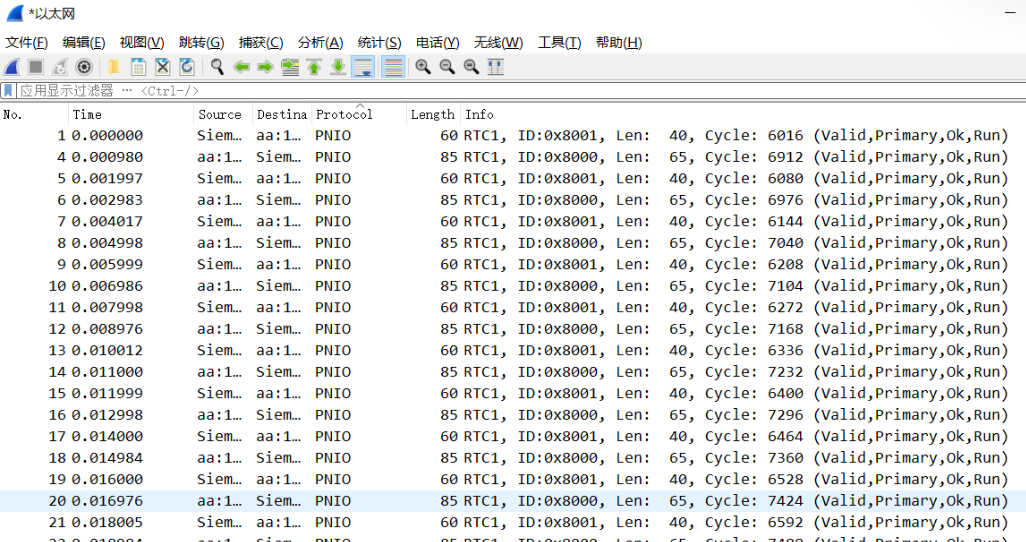This screenshot has height=542, width=1026.
Task: Jump to the first packet icon
Action: (314, 67)
